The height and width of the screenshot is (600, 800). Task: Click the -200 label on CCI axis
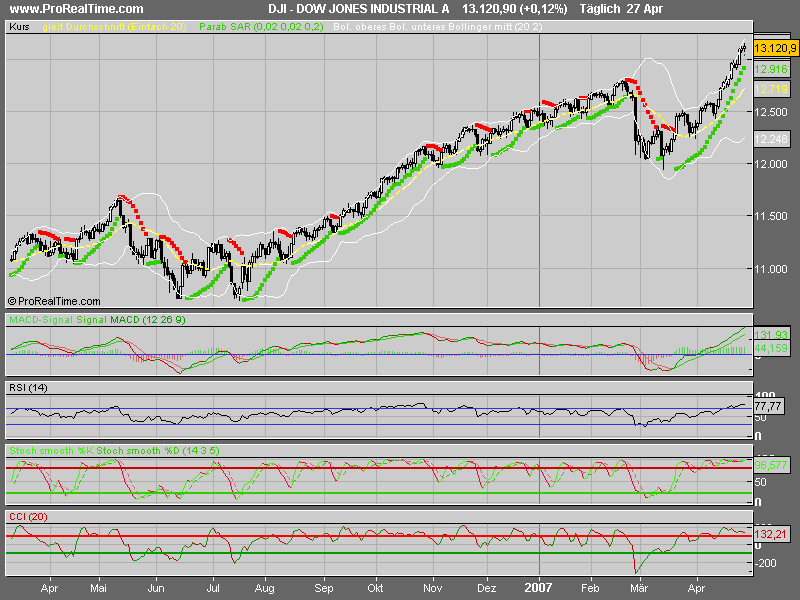pyautogui.click(x=765, y=563)
